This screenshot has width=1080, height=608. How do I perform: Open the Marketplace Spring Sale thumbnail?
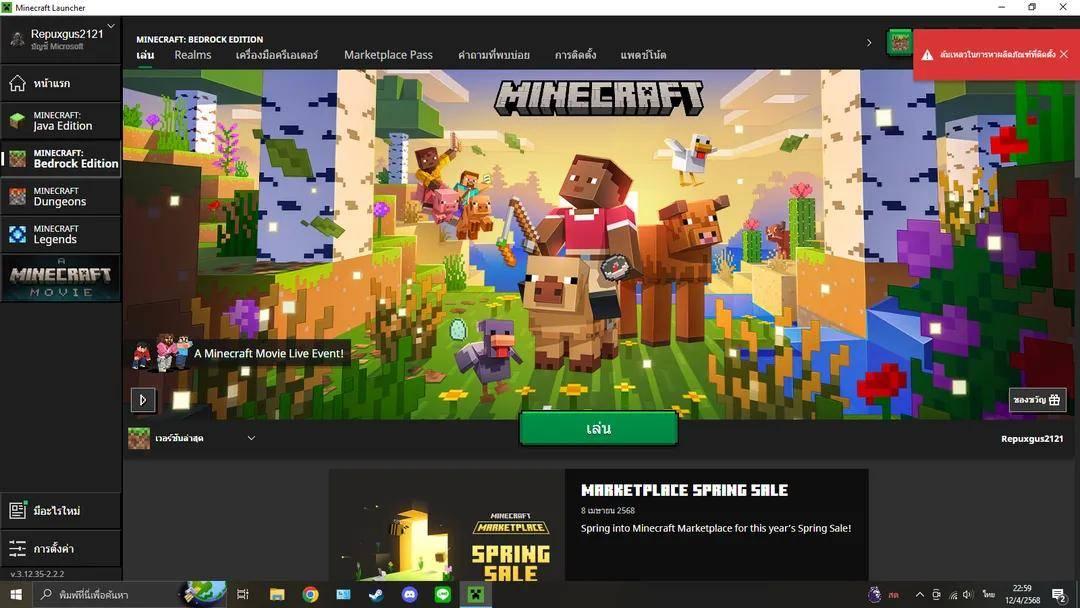(x=447, y=525)
